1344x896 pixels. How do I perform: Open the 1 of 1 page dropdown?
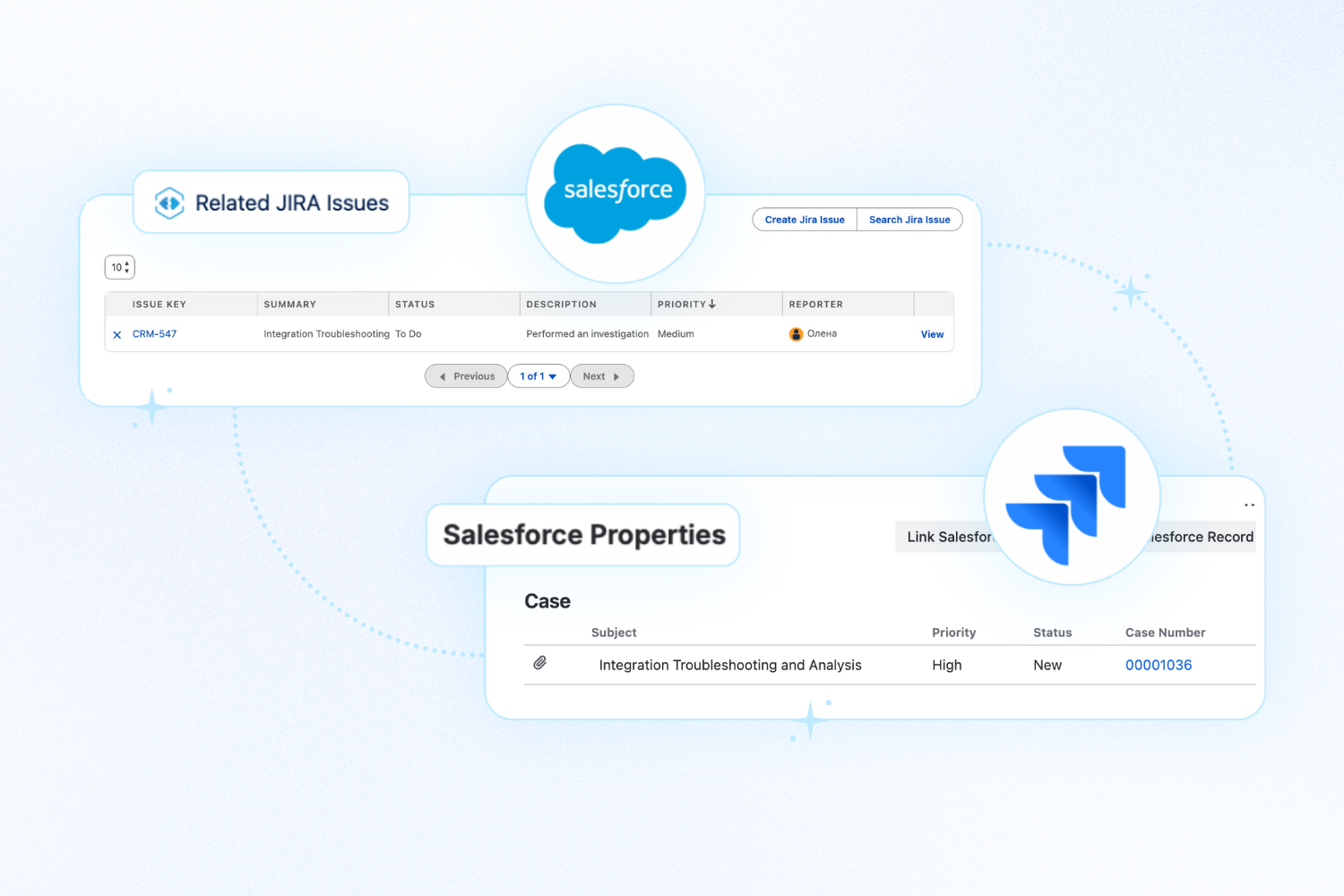(538, 376)
